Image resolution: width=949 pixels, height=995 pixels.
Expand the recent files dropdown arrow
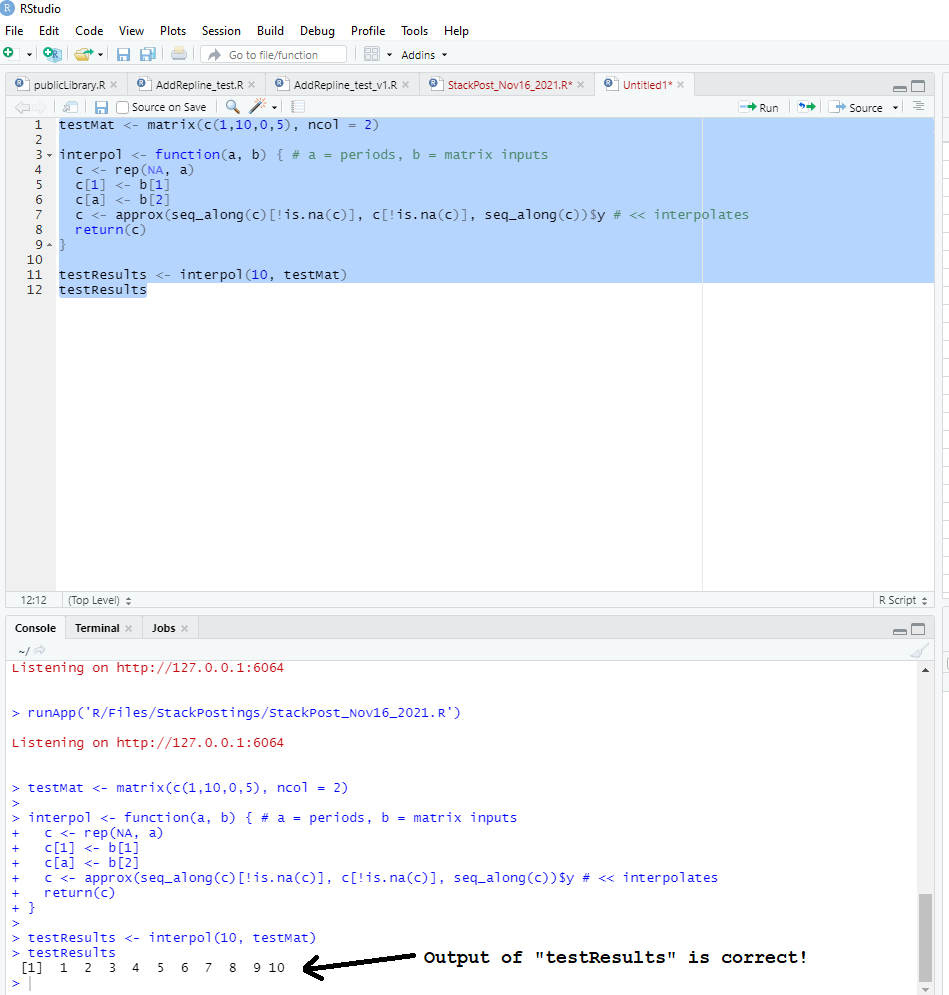click(x=100, y=55)
